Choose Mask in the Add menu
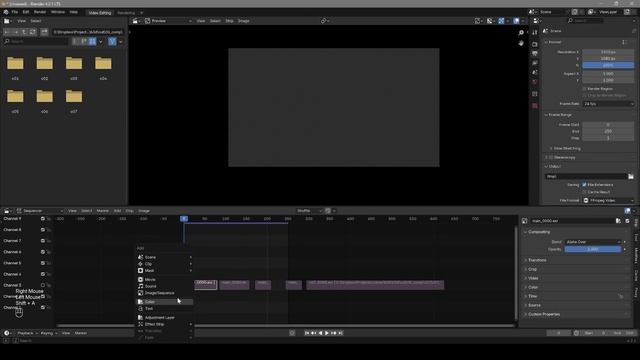Image resolution: width=640 pixels, height=360 pixels. tap(164, 271)
